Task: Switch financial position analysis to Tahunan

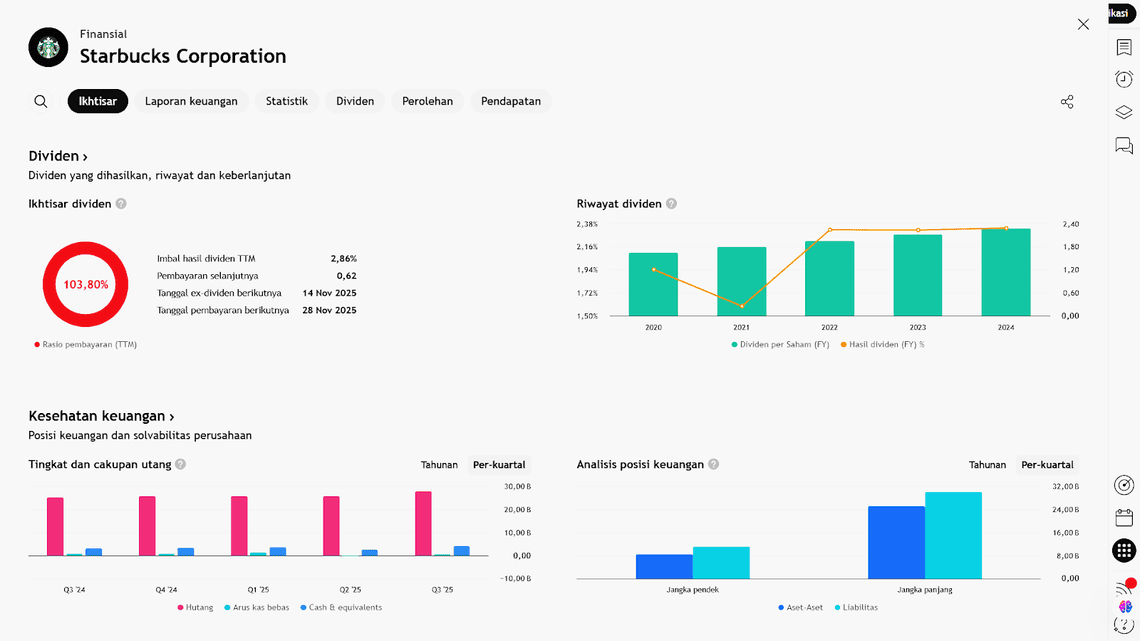Action: (x=987, y=465)
